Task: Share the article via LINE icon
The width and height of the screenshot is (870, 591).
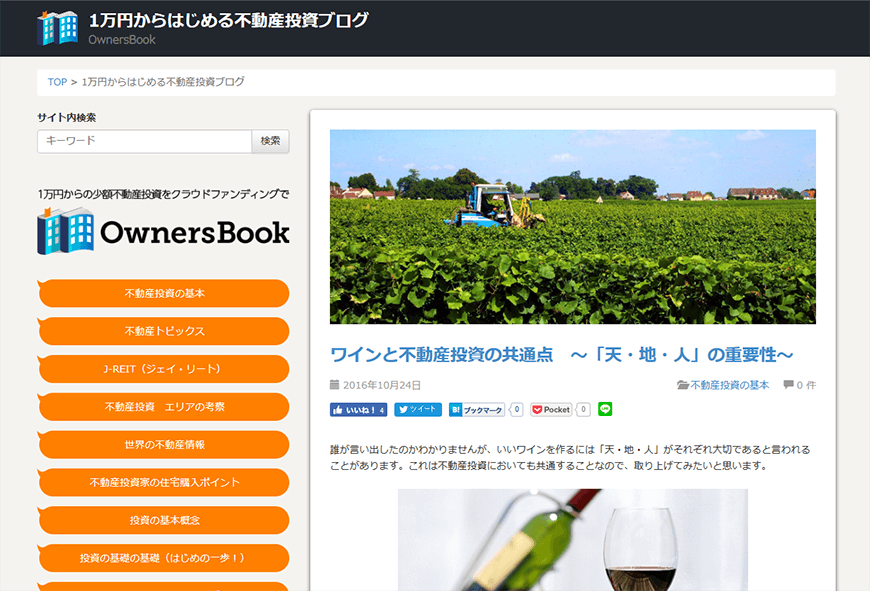Action: (x=605, y=410)
